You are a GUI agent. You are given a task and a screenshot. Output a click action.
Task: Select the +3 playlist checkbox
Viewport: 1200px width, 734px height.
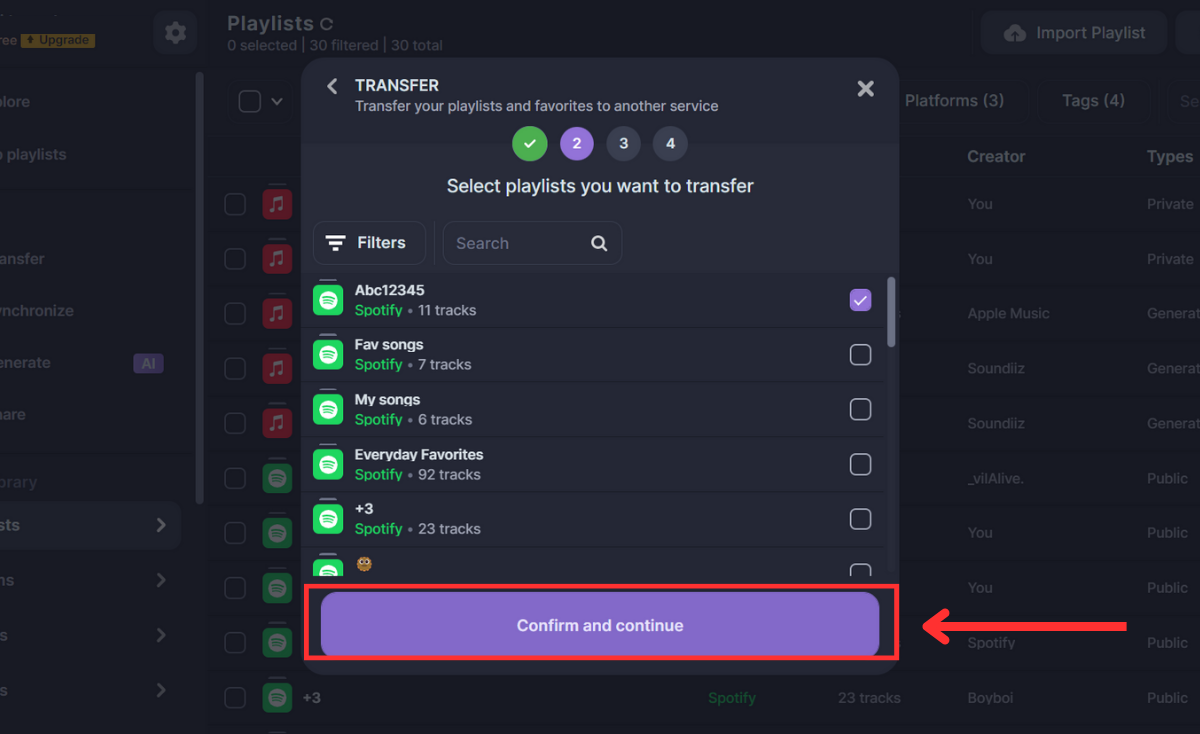860,519
